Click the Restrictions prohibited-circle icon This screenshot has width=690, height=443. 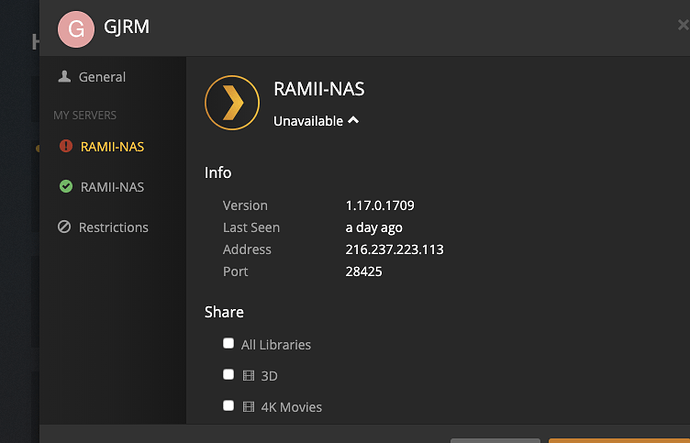64,227
